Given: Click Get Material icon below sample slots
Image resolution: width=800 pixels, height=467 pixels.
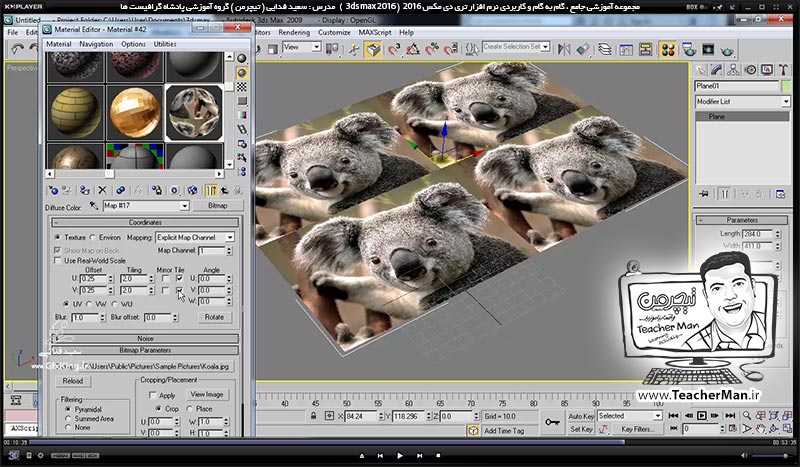Looking at the screenshot, I should click(53, 190).
